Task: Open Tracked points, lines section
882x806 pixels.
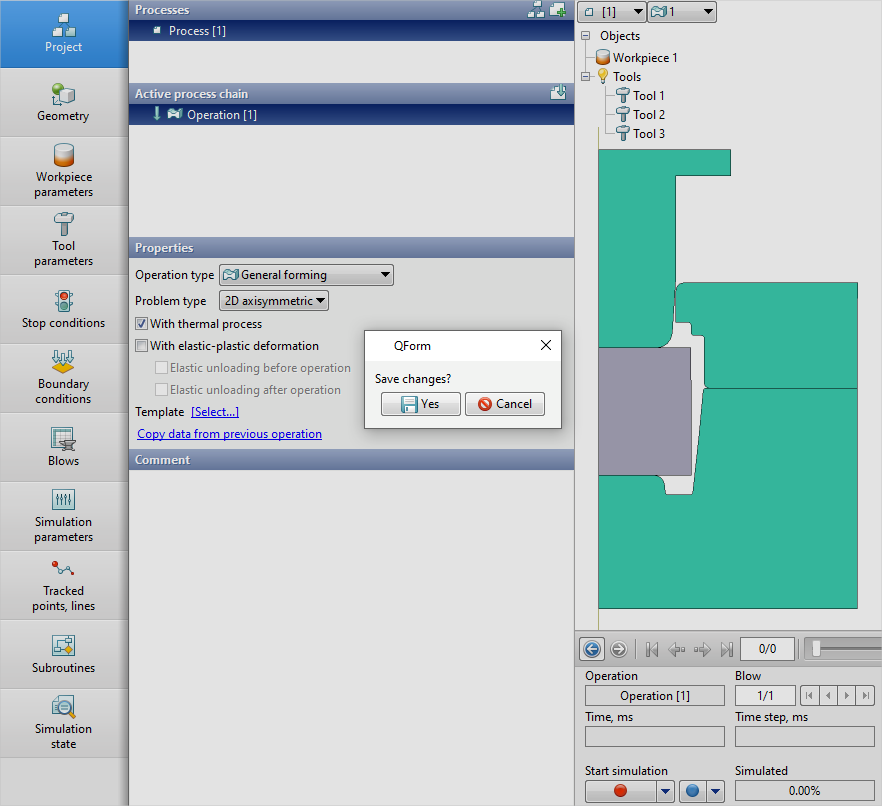Action: (63, 585)
